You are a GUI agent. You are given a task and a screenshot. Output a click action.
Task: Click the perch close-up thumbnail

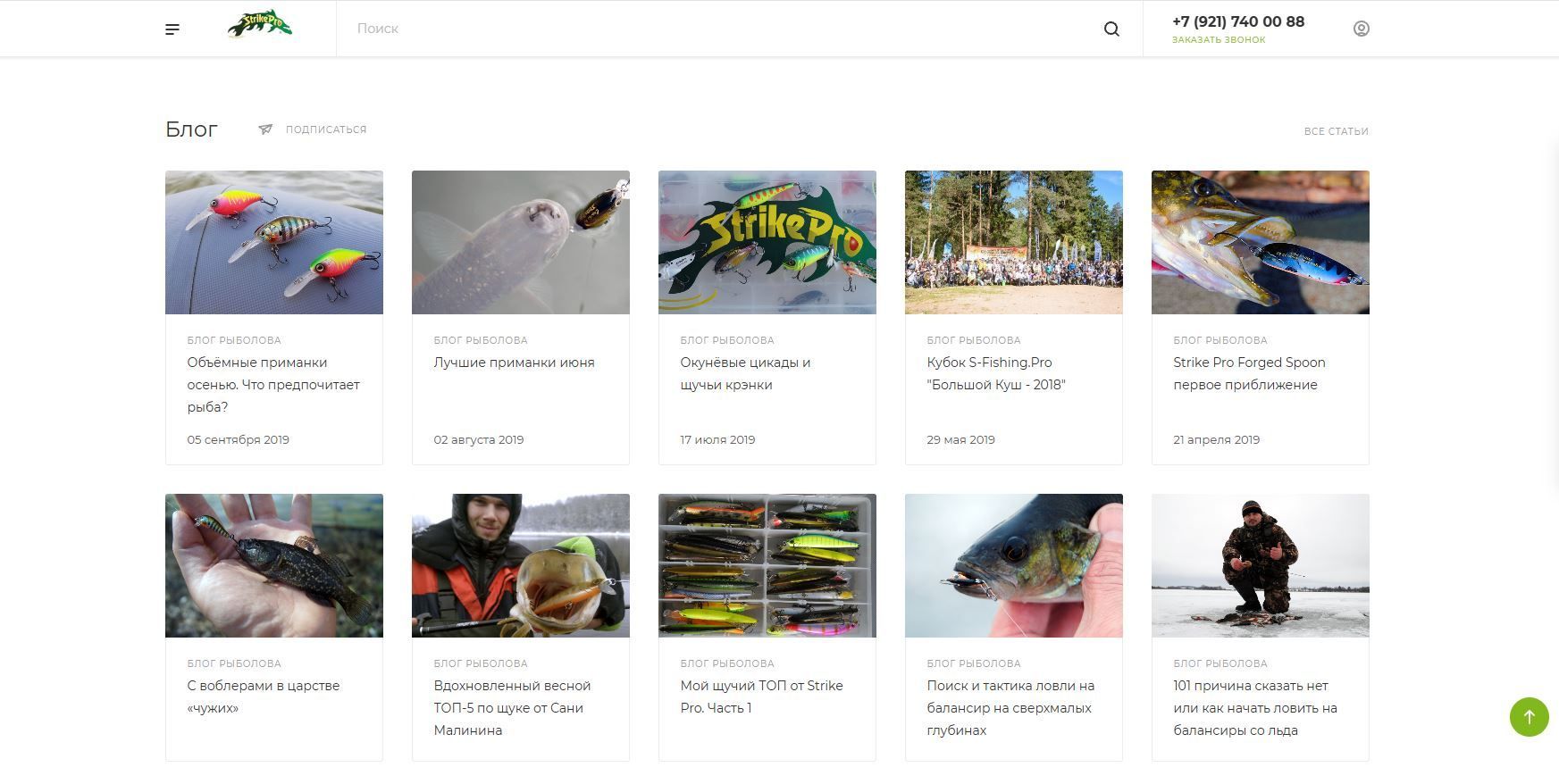pyautogui.click(x=1014, y=566)
